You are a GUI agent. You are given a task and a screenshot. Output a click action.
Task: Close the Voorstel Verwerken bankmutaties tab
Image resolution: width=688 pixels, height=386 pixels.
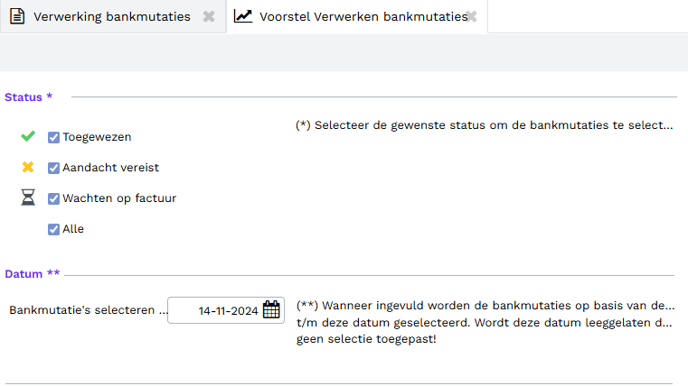pyautogui.click(x=471, y=17)
